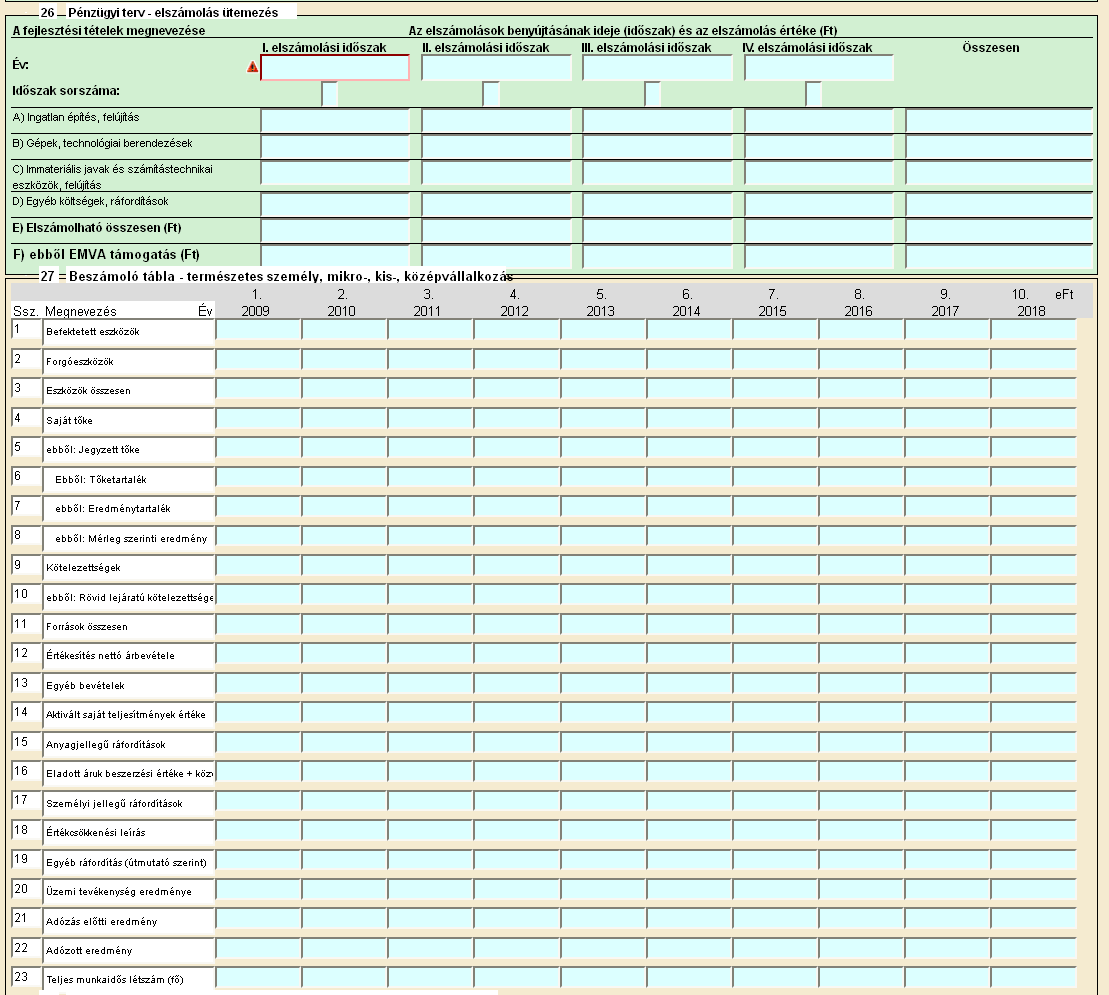The image size is (1109, 995).
Task: Click Időszak sorszáma box under III. elszámolási időszak
Action: coord(653,94)
